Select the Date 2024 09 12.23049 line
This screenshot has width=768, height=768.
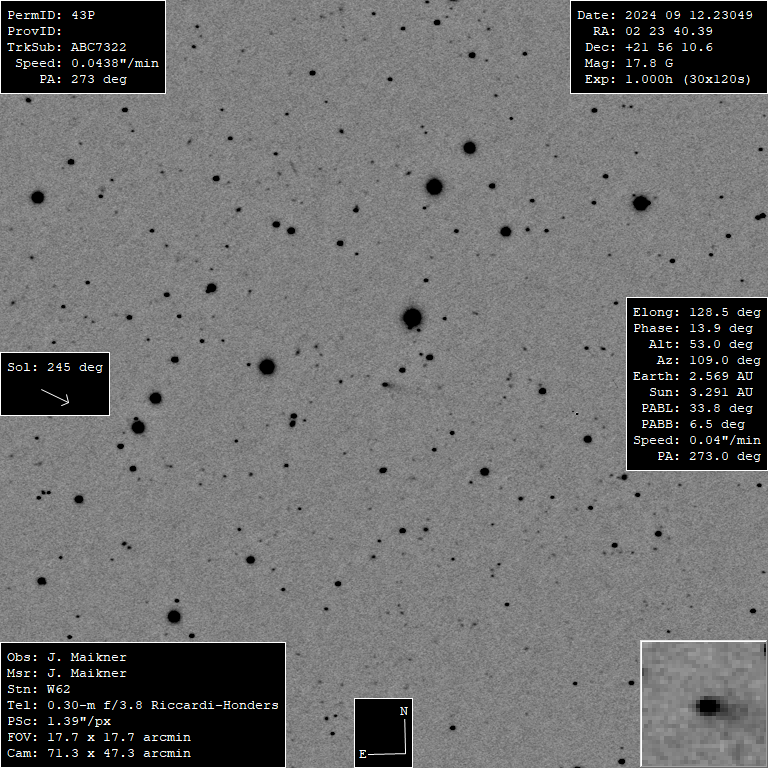pos(664,15)
